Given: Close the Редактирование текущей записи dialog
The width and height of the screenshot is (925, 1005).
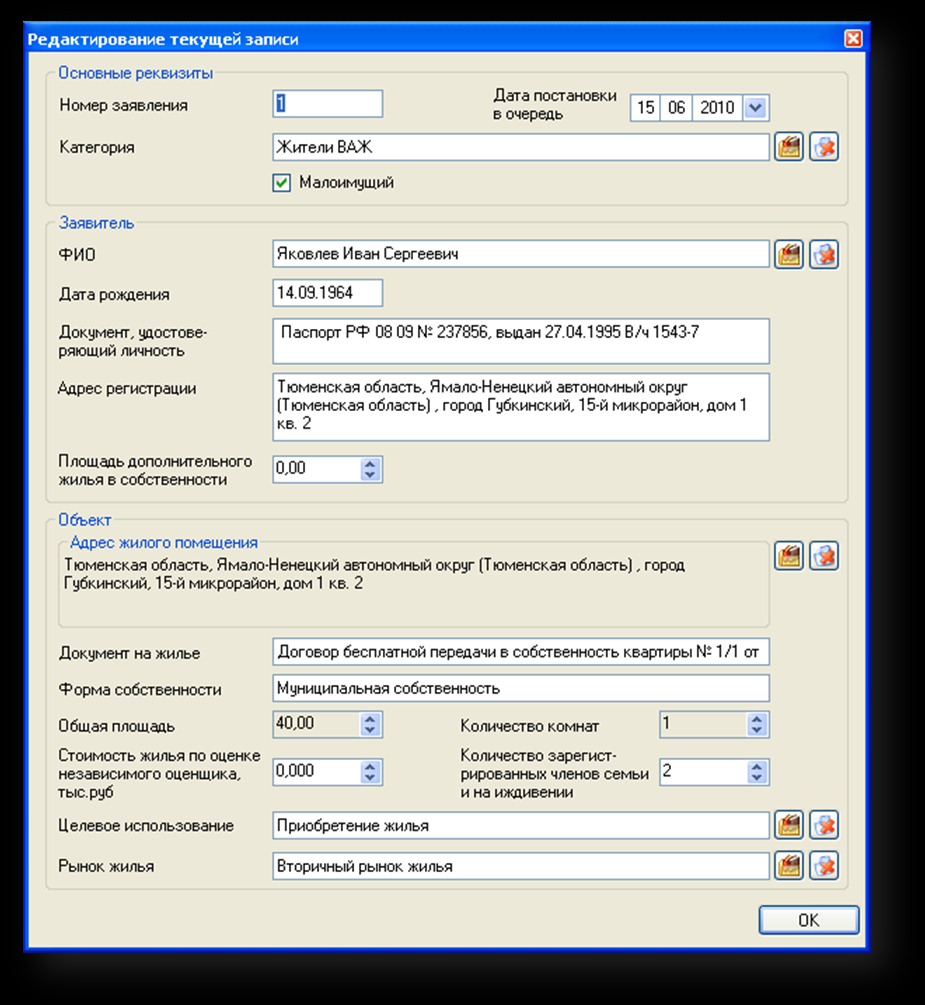Looking at the screenshot, I should [x=853, y=39].
